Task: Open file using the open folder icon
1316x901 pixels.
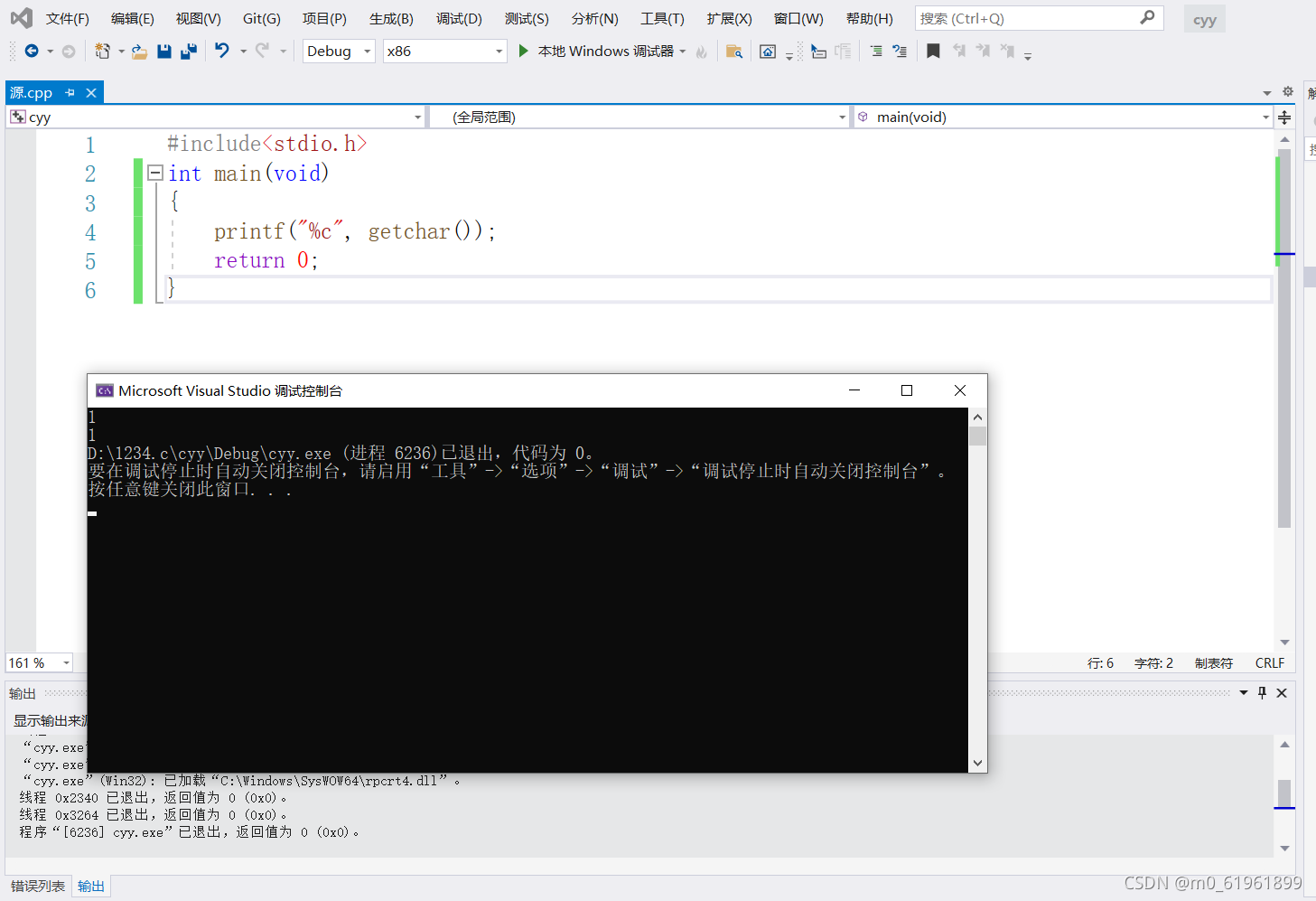Action: [x=139, y=52]
